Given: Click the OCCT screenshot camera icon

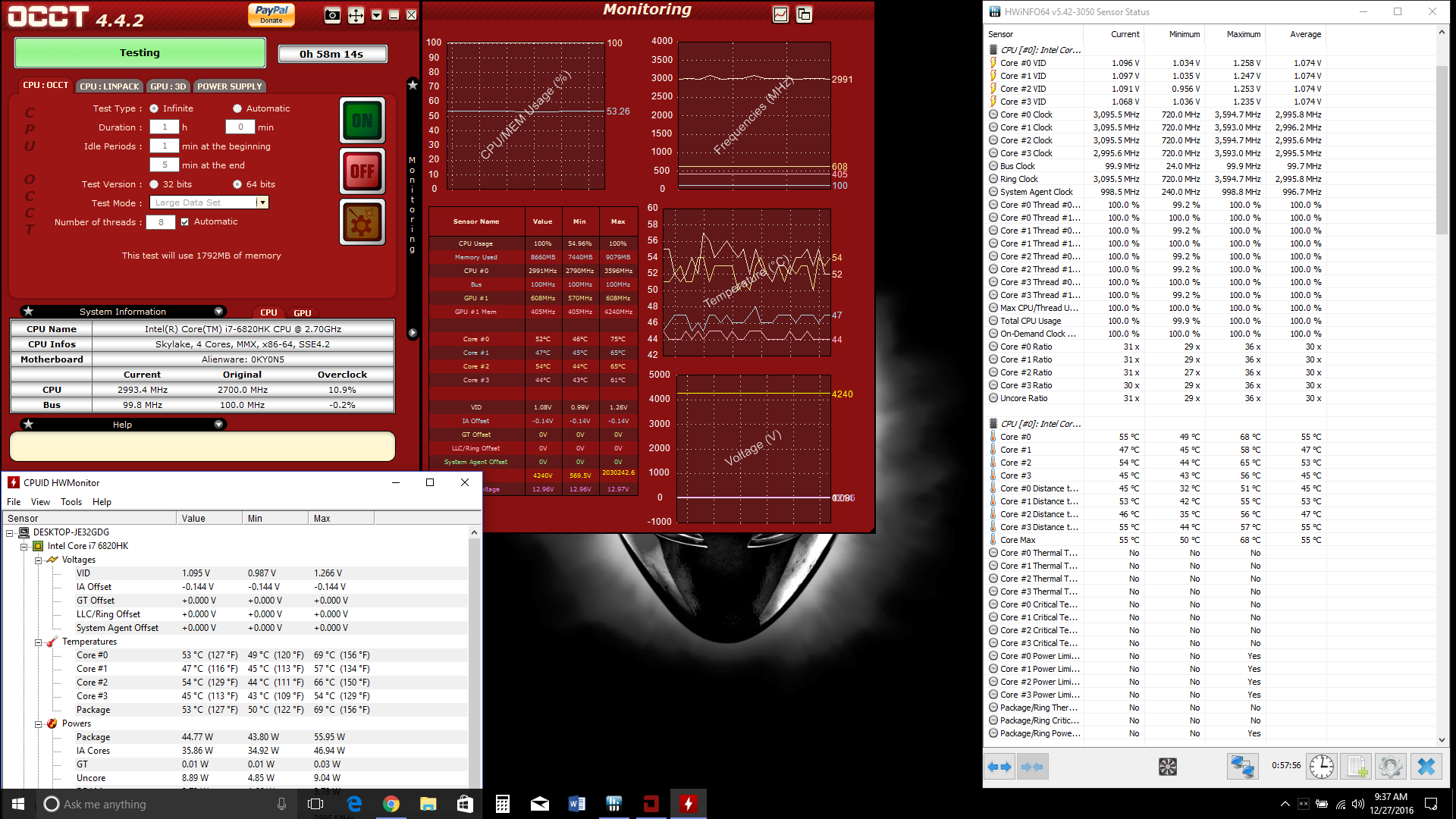Looking at the screenshot, I should click(332, 15).
